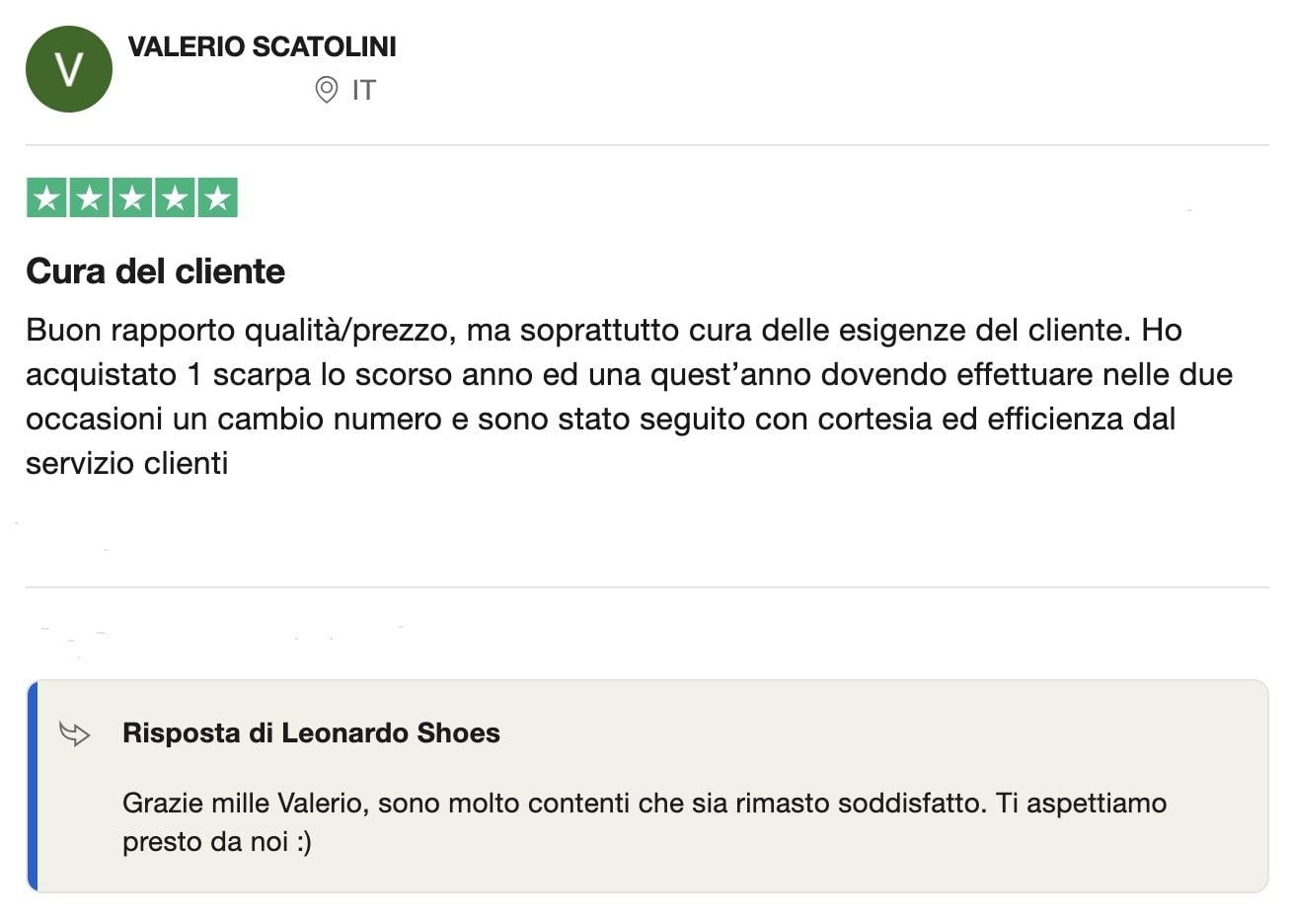Click the green V avatar circle

pyautogui.click(x=69, y=69)
